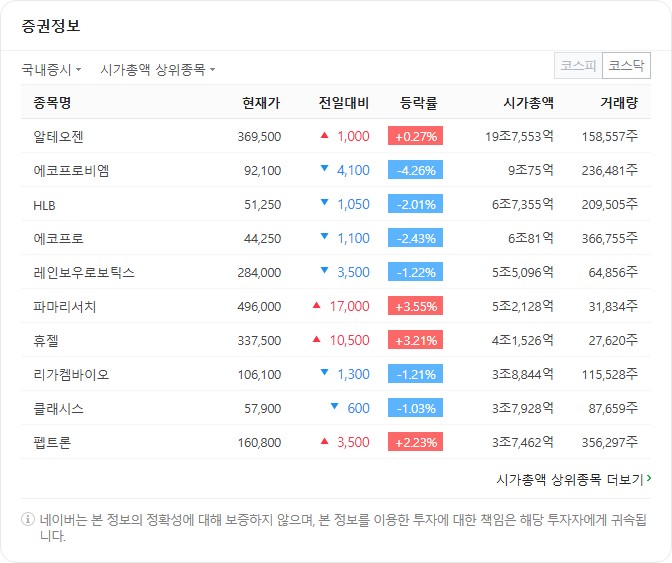Click the info icon beside the disclaimer text
Screen dimensions: 672x563
tap(27, 519)
